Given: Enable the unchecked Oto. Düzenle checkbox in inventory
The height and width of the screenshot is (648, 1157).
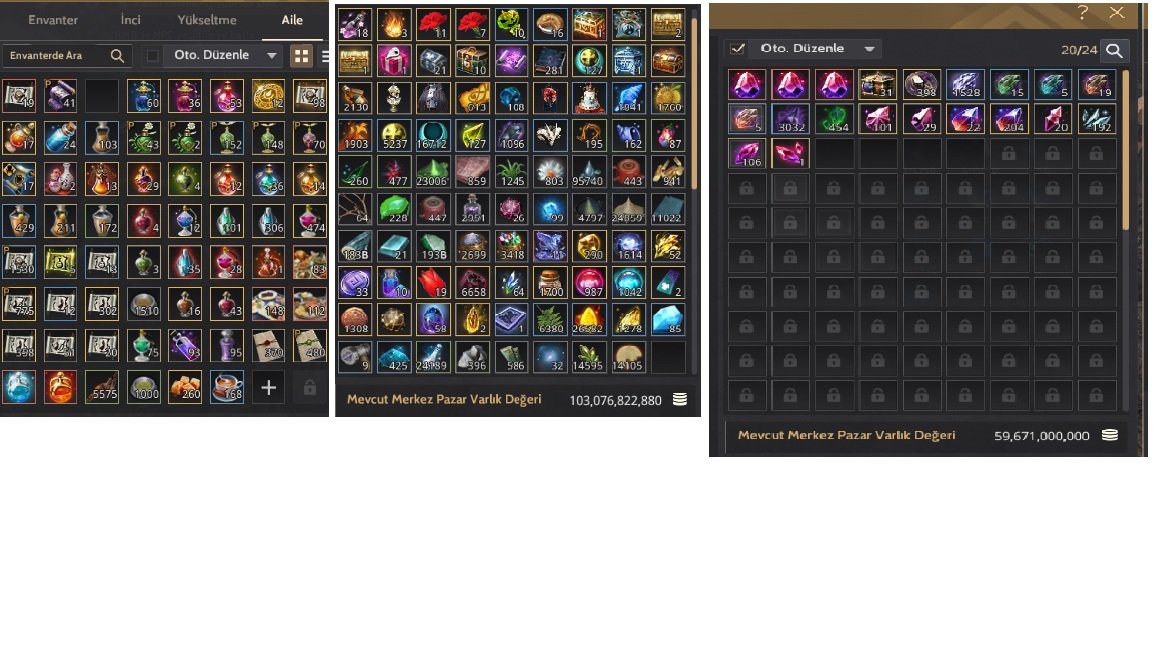Looking at the screenshot, I should click(x=153, y=55).
